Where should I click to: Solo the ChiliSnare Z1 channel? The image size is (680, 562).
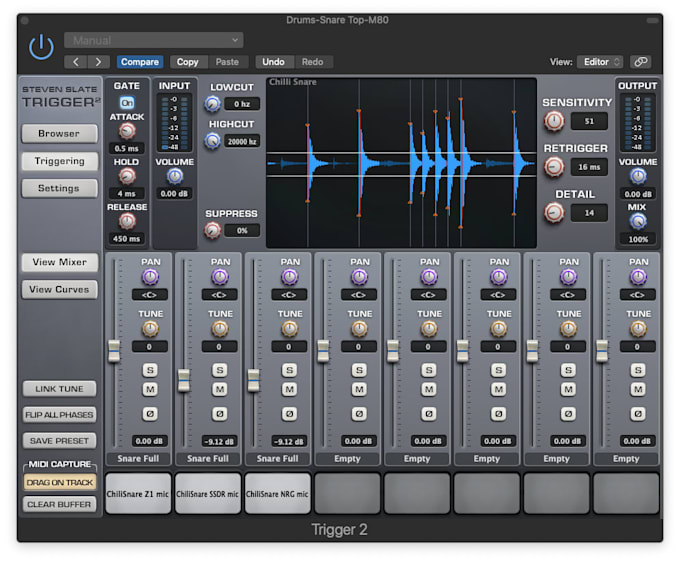point(150,370)
